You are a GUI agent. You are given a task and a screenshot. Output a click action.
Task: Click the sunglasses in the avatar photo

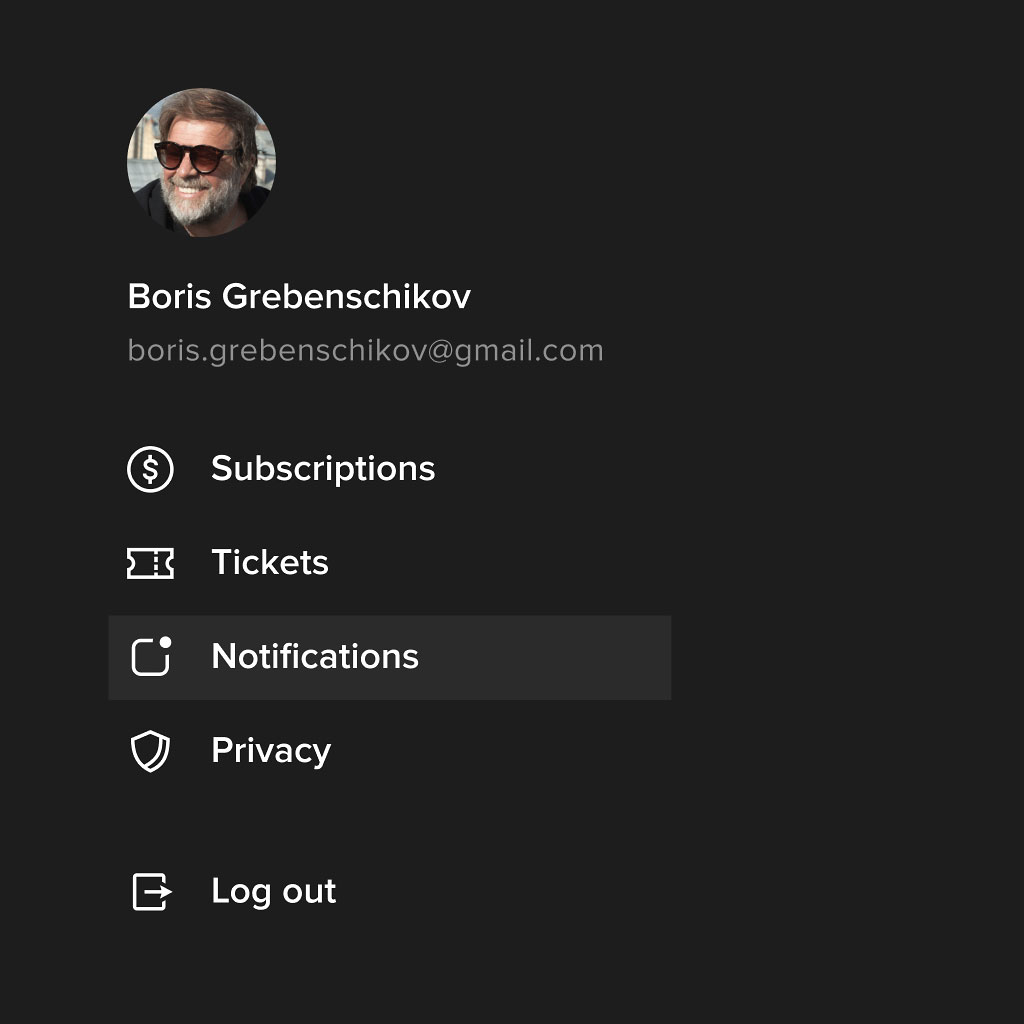point(196,157)
